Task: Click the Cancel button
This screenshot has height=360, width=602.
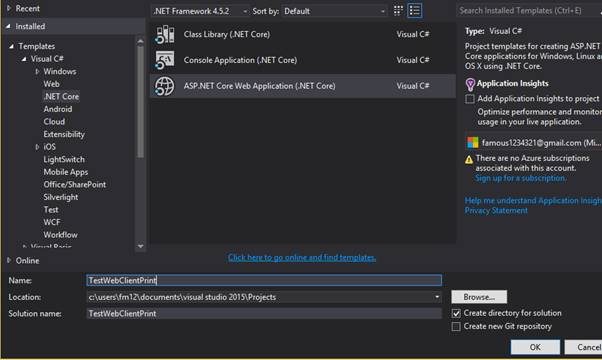Action: pos(584,347)
